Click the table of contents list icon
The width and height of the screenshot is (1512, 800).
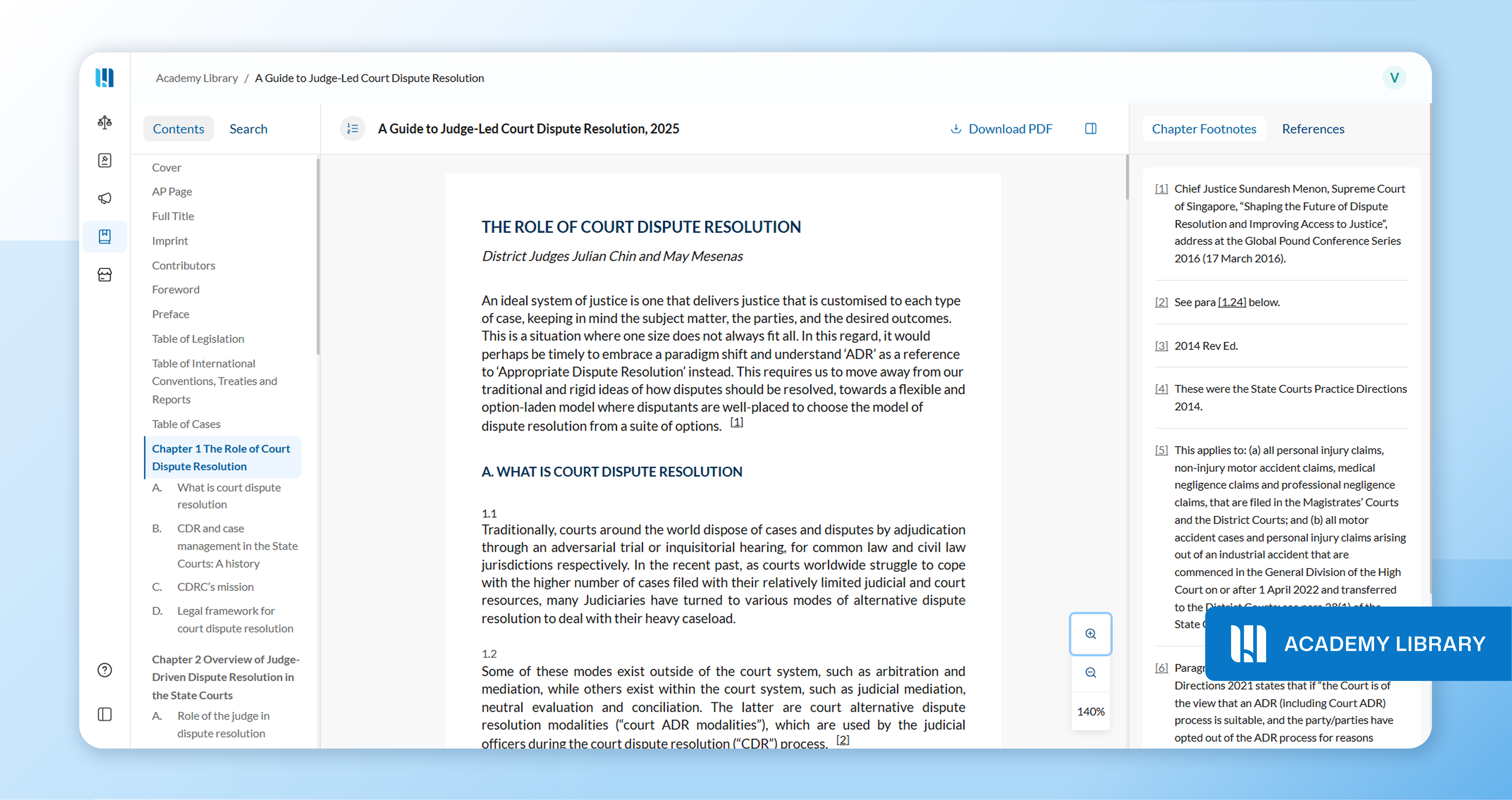[x=352, y=129]
